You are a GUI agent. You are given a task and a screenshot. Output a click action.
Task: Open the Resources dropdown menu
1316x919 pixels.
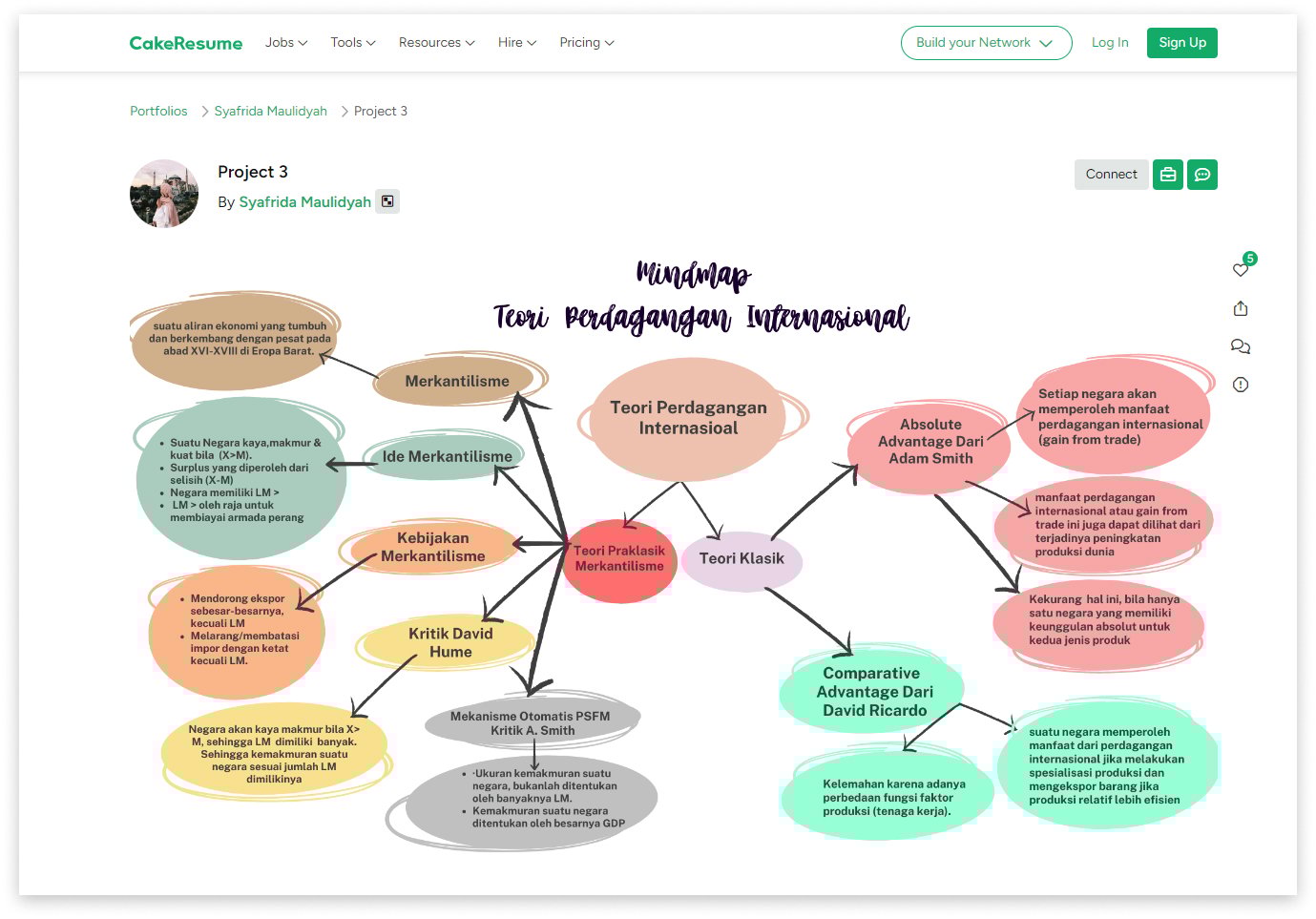coord(436,42)
